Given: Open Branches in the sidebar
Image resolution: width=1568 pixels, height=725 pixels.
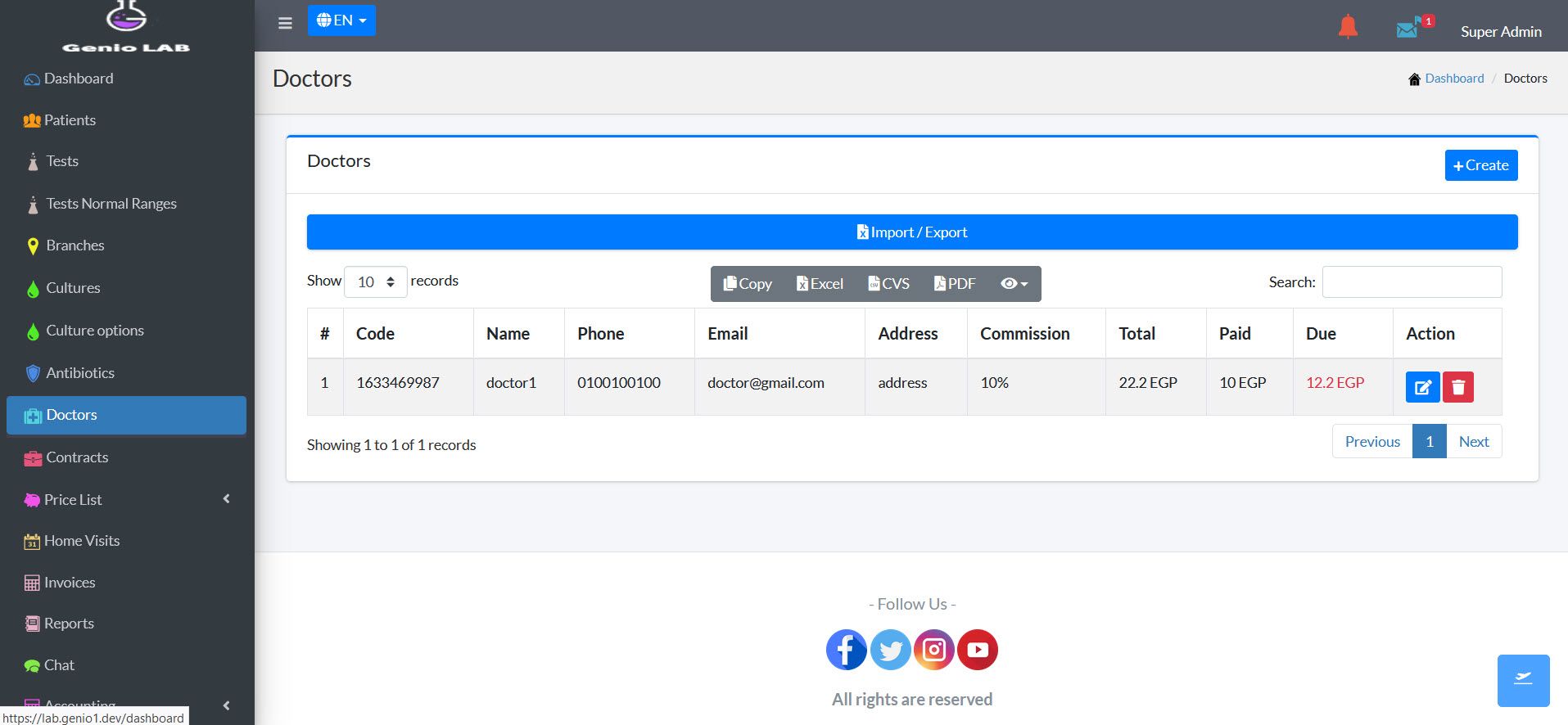Looking at the screenshot, I should tap(126, 245).
